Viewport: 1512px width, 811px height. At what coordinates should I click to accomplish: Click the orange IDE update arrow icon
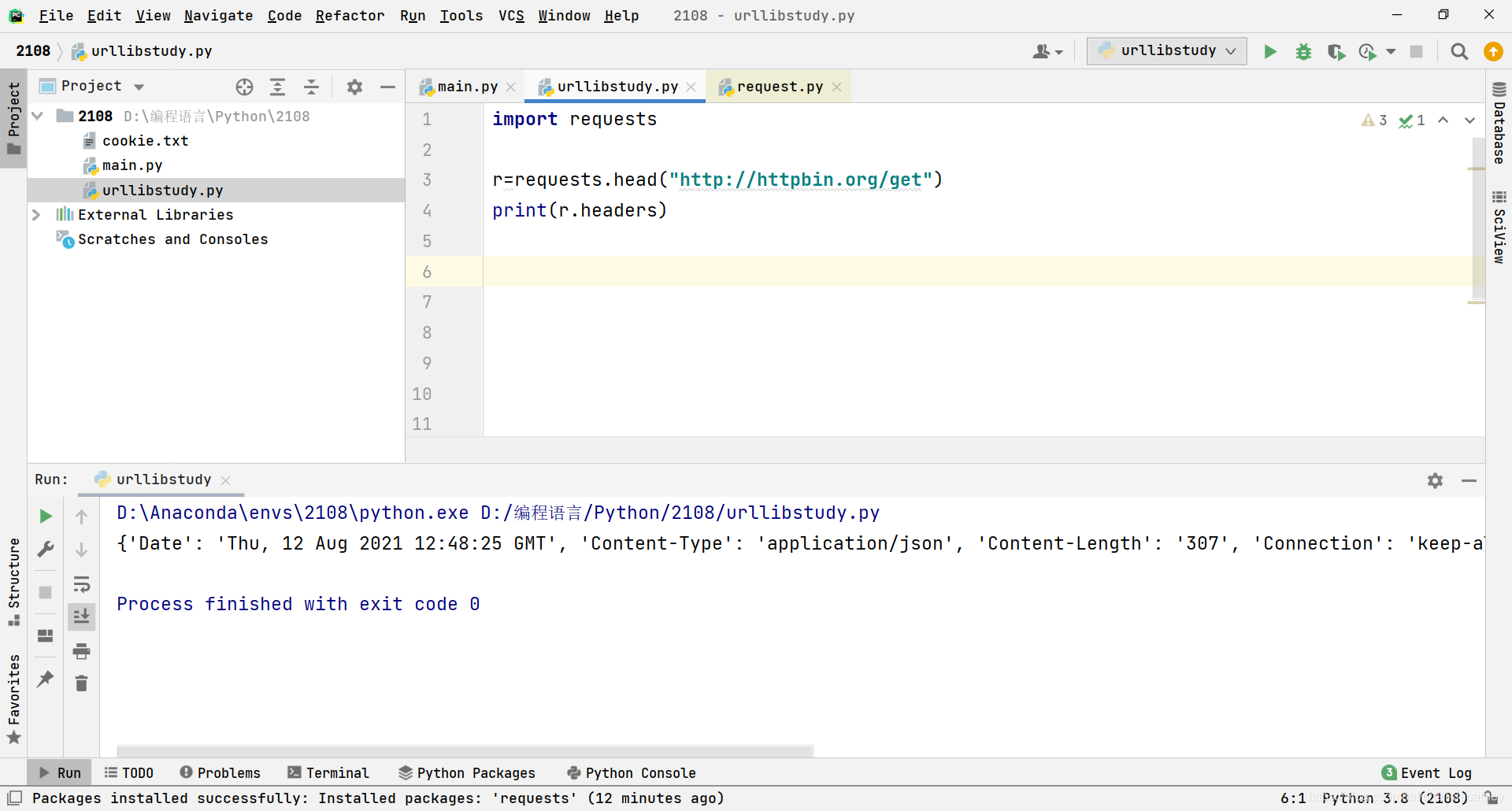[1493, 51]
